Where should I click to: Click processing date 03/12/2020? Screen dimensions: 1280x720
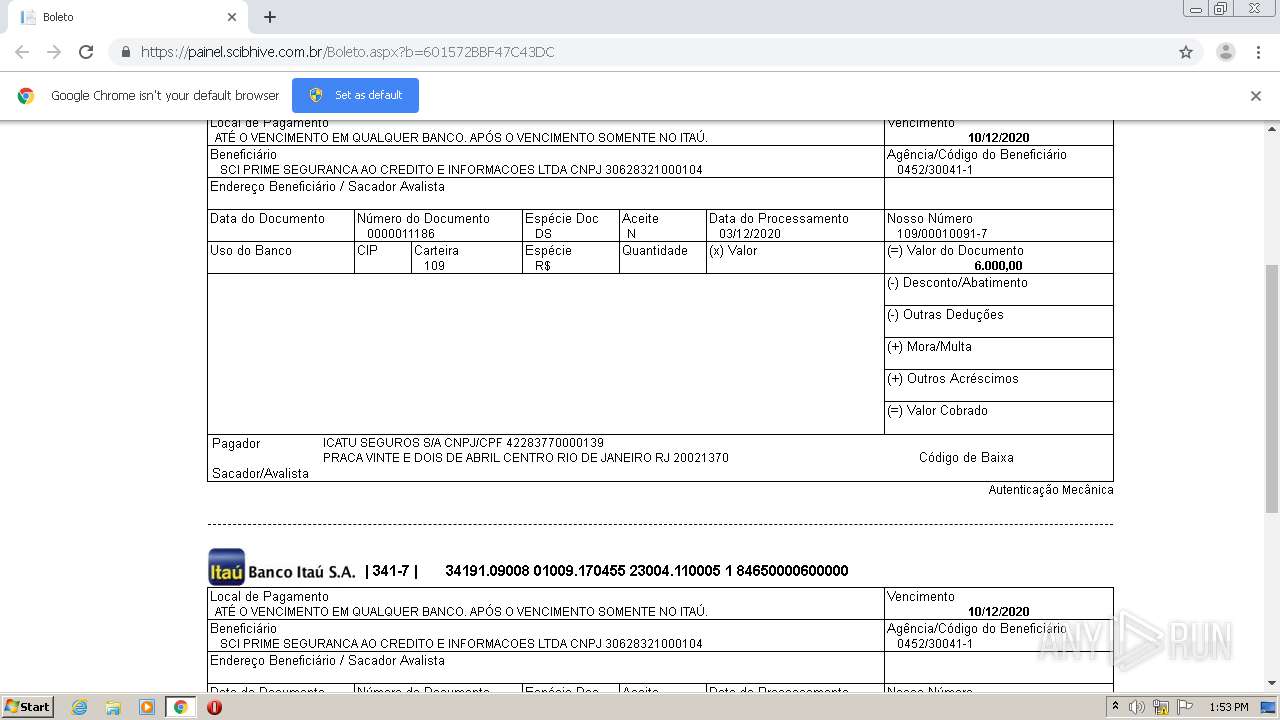tap(749, 234)
